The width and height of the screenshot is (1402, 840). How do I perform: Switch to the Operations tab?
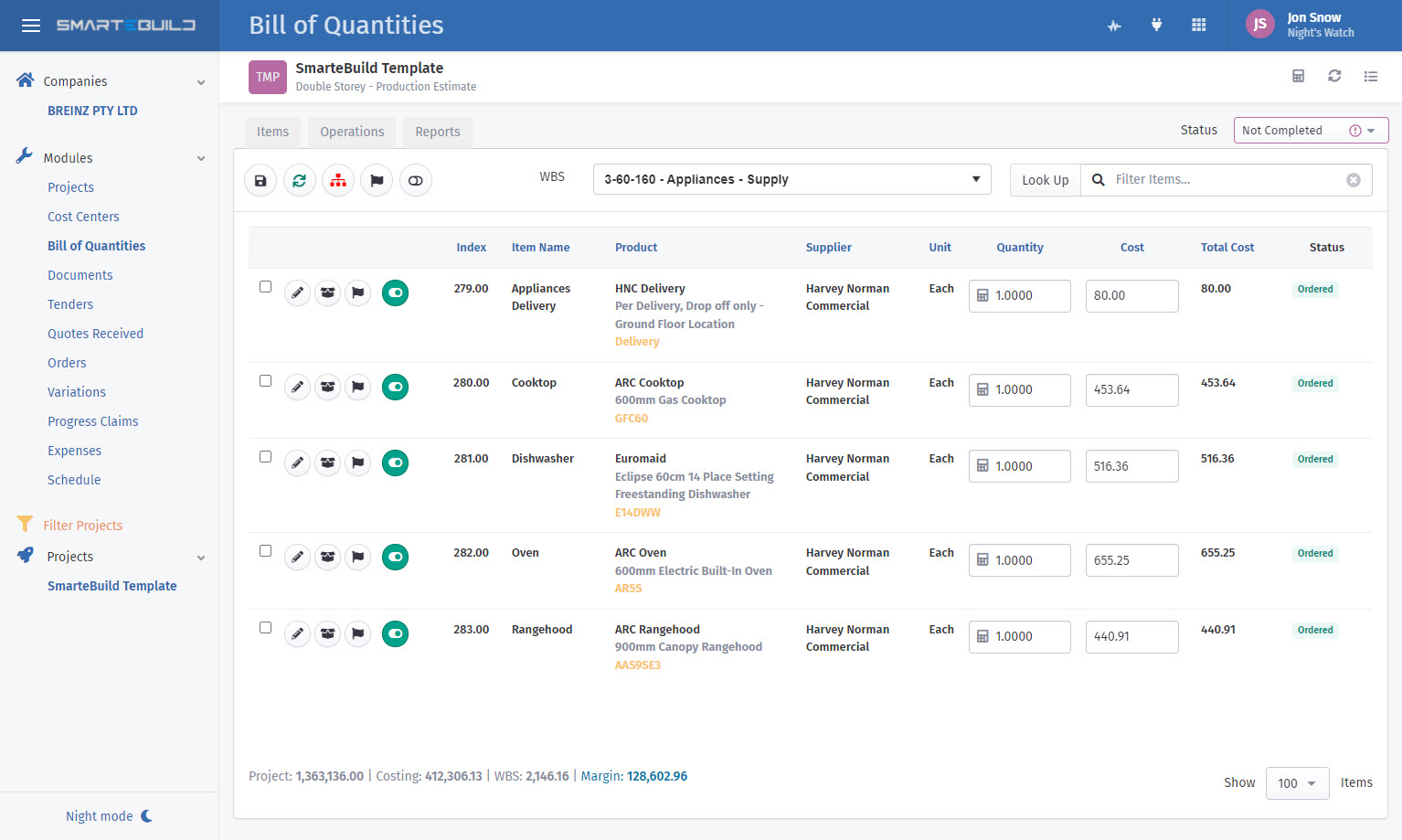click(x=352, y=132)
